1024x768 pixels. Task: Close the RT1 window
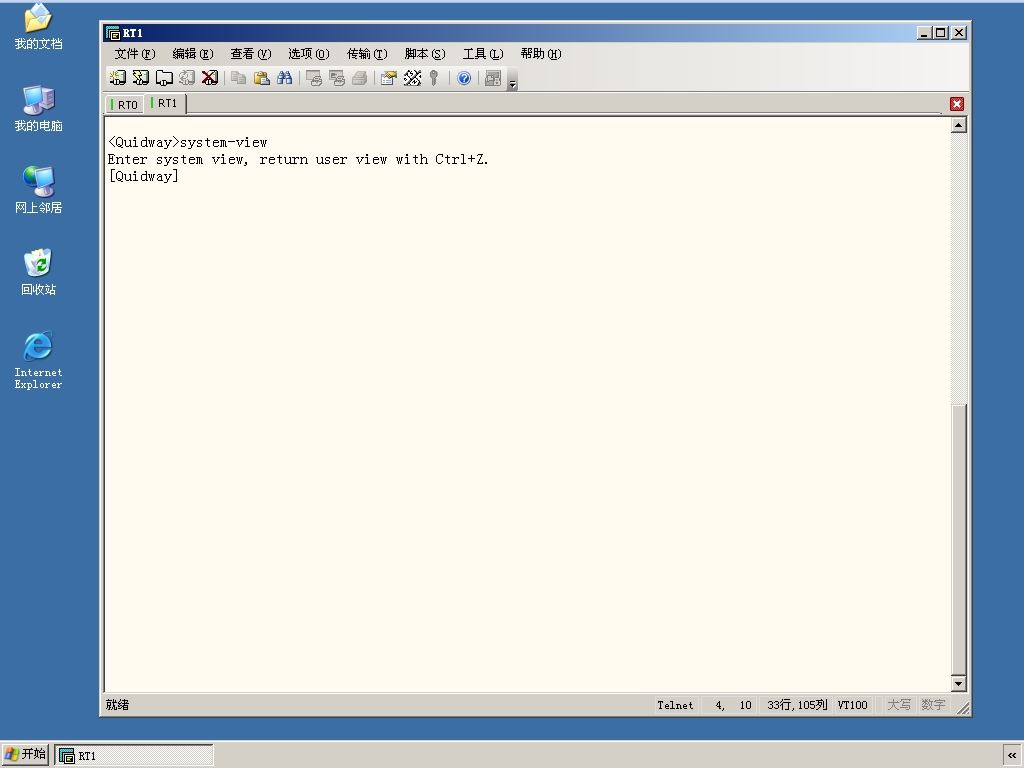pyautogui.click(x=959, y=33)
